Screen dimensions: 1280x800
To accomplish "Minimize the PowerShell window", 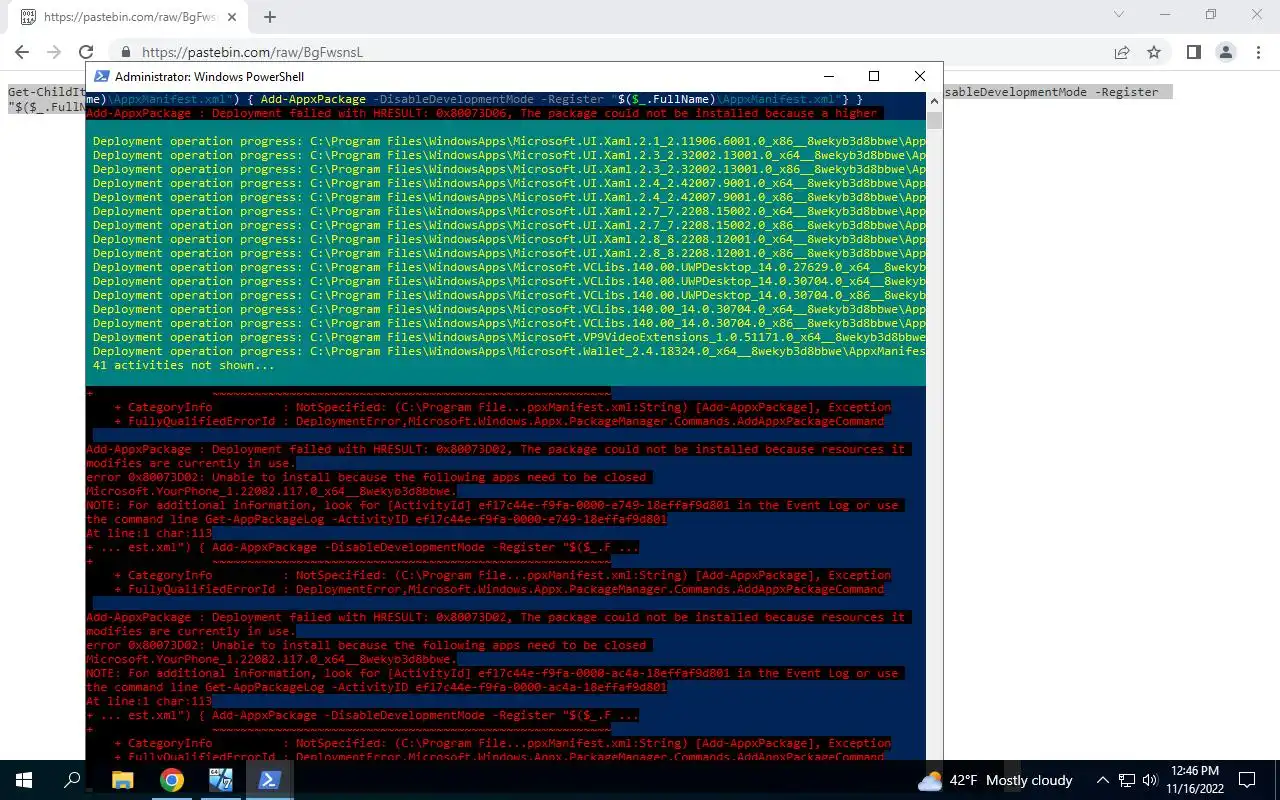I will 828,76.
